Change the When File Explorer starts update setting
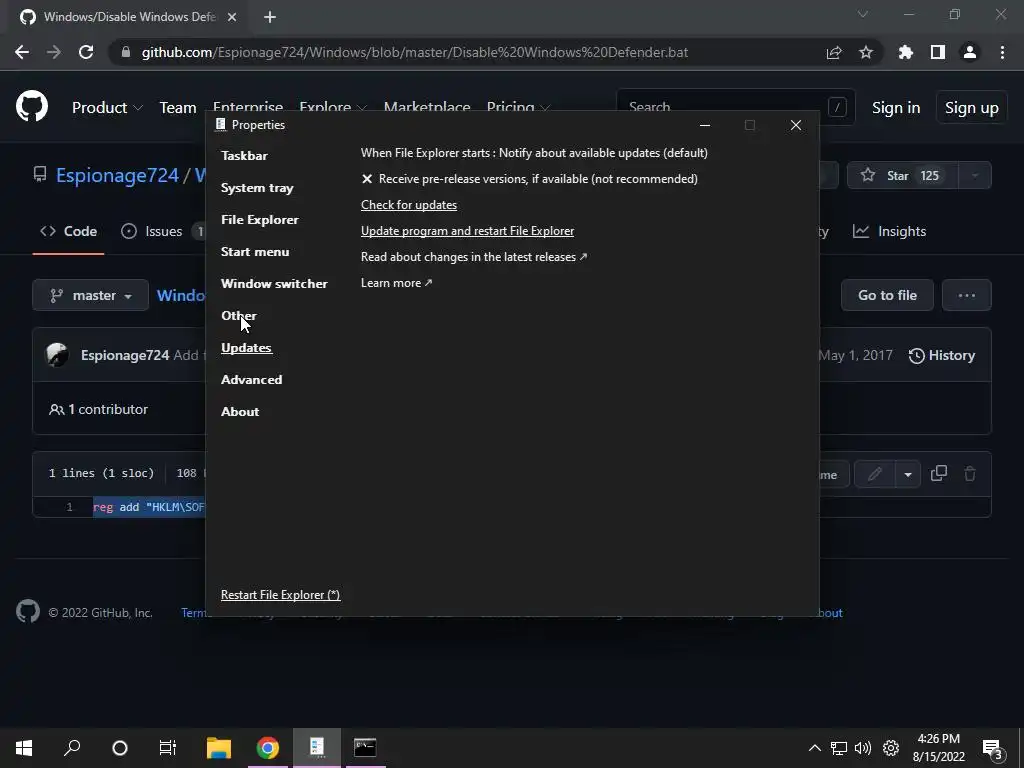 click(534, 153)
